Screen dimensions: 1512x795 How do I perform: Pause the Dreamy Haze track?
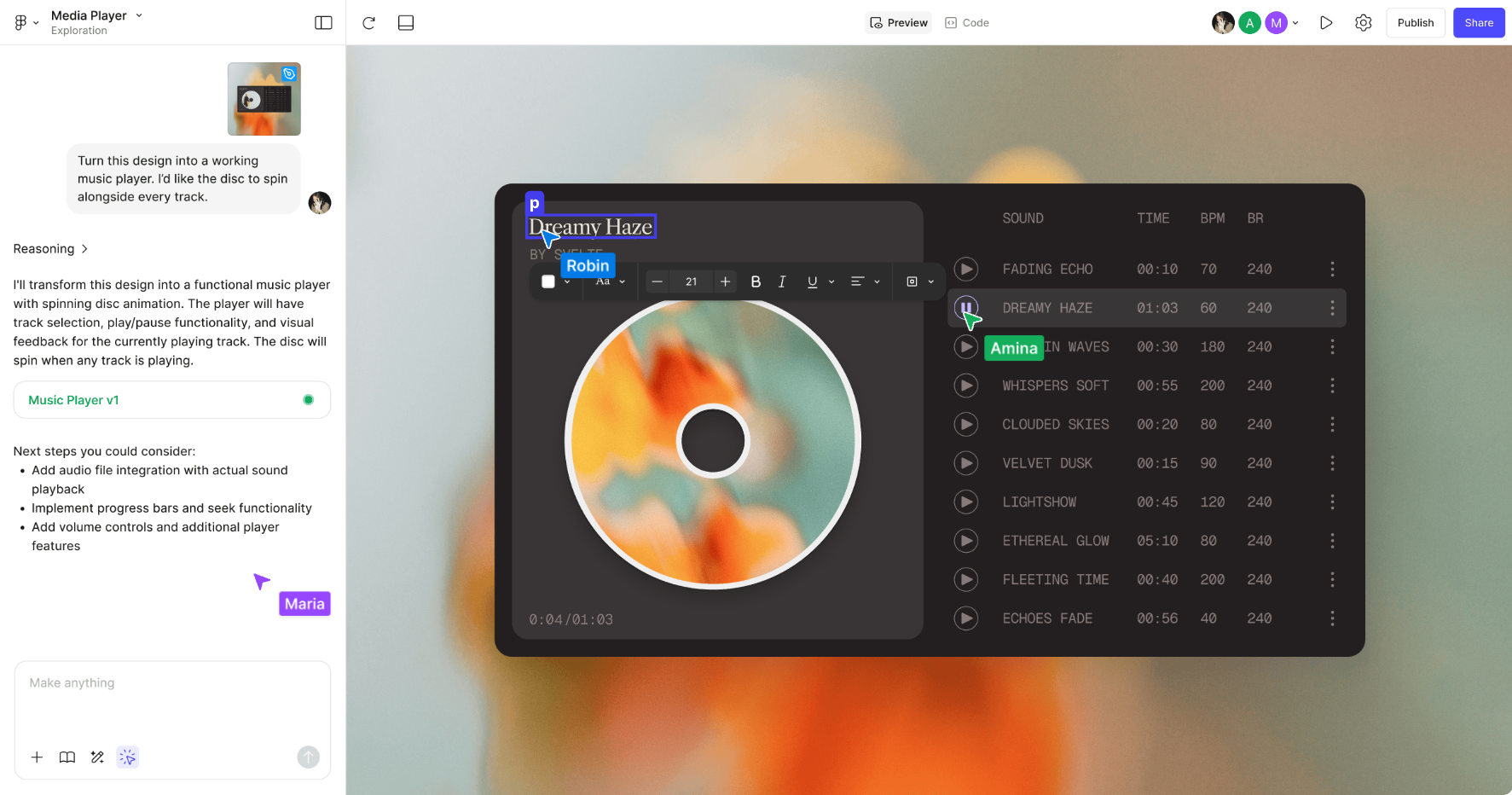click(965, 307)
